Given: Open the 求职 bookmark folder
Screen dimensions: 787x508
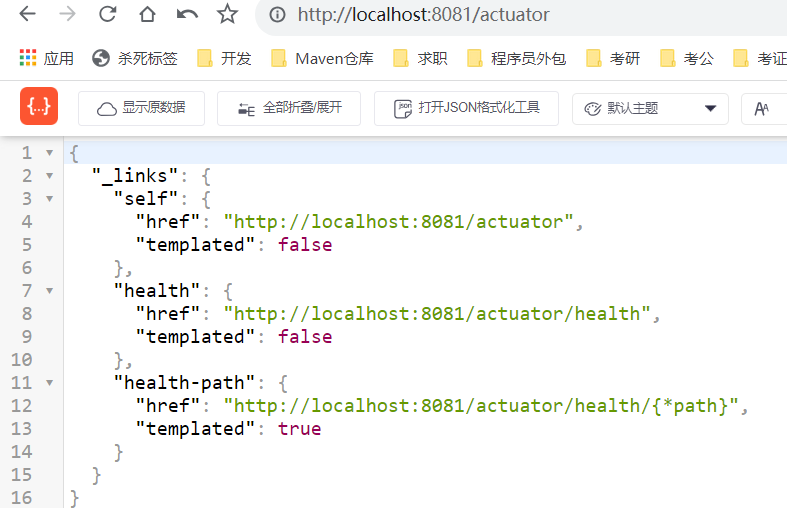Looking at the screenshot, I should (420, 58).
